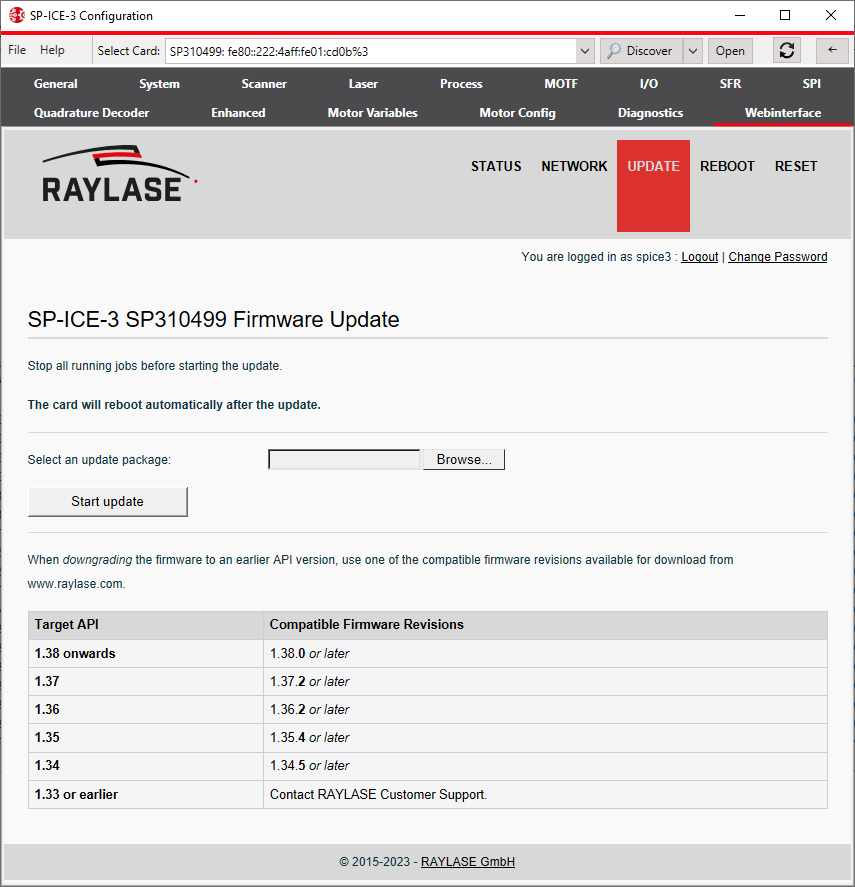Select the Webinterface tab

783,113
